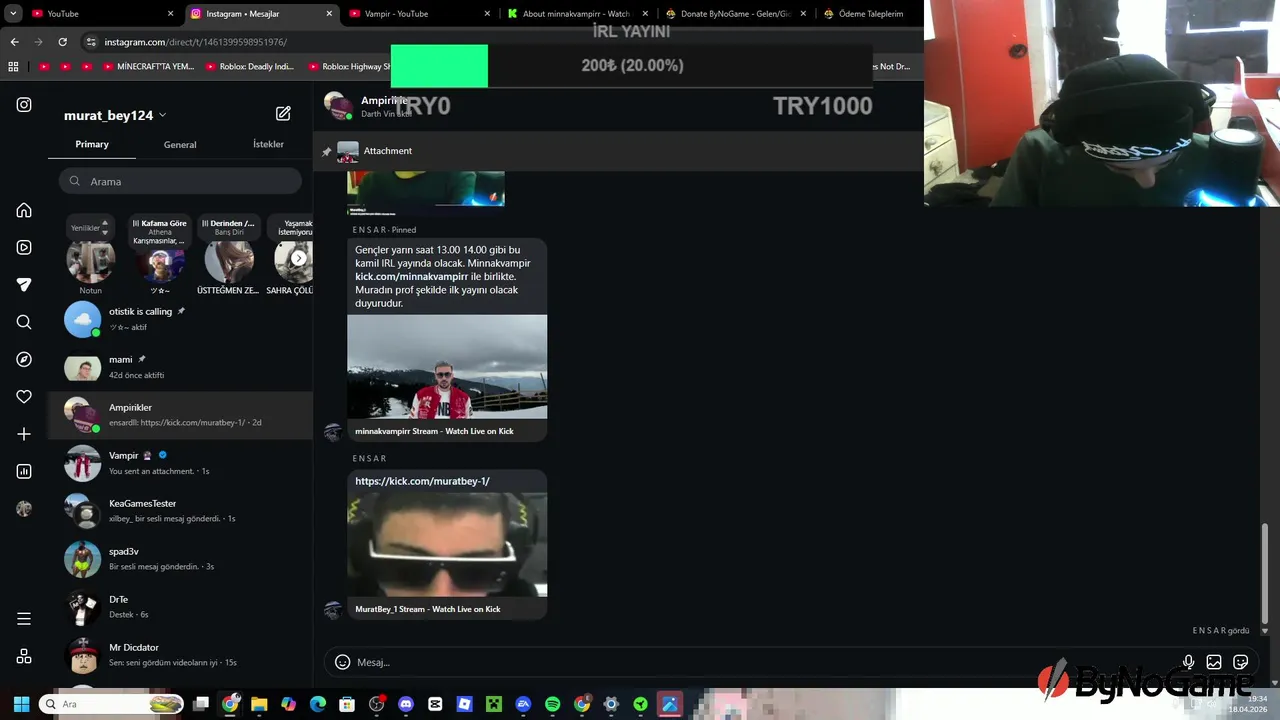Open File Explorer from the taskbar
The width and height of the screenshot is (1280, 720).
[259, 704]
